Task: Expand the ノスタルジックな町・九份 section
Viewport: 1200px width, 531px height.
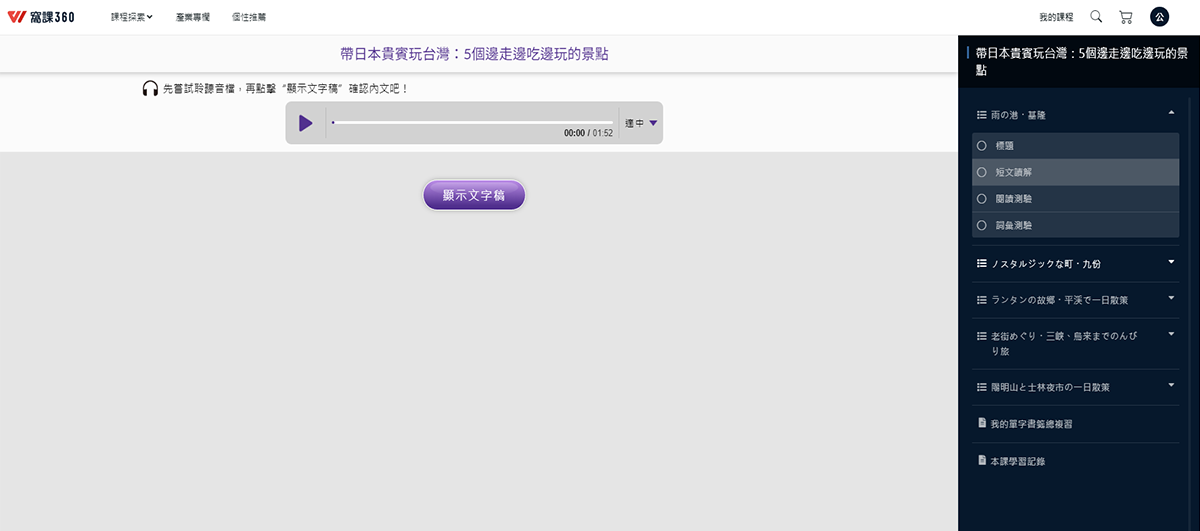Action: [x=1171, y=263]
